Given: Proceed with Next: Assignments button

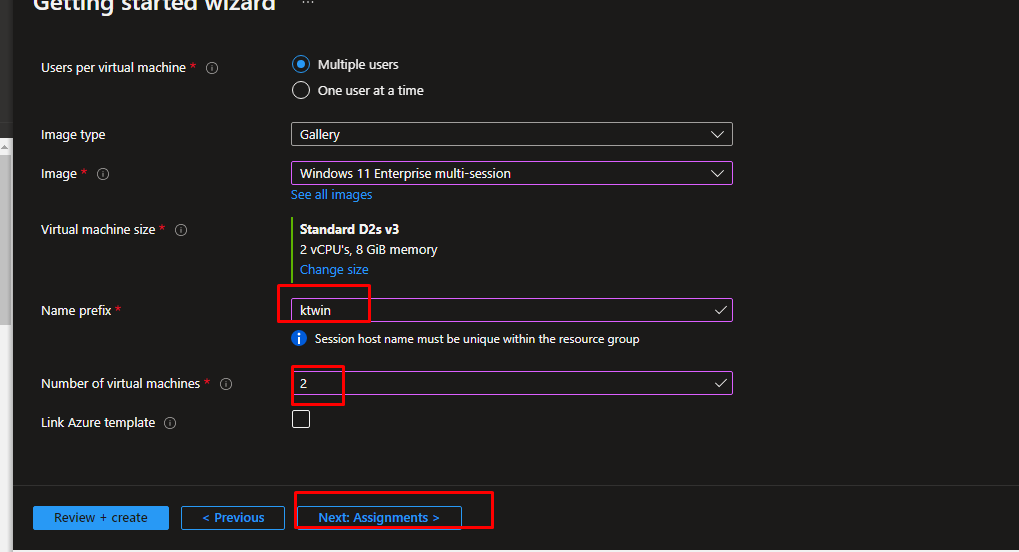Looking at the screenshot, I should tap(379, 518).
